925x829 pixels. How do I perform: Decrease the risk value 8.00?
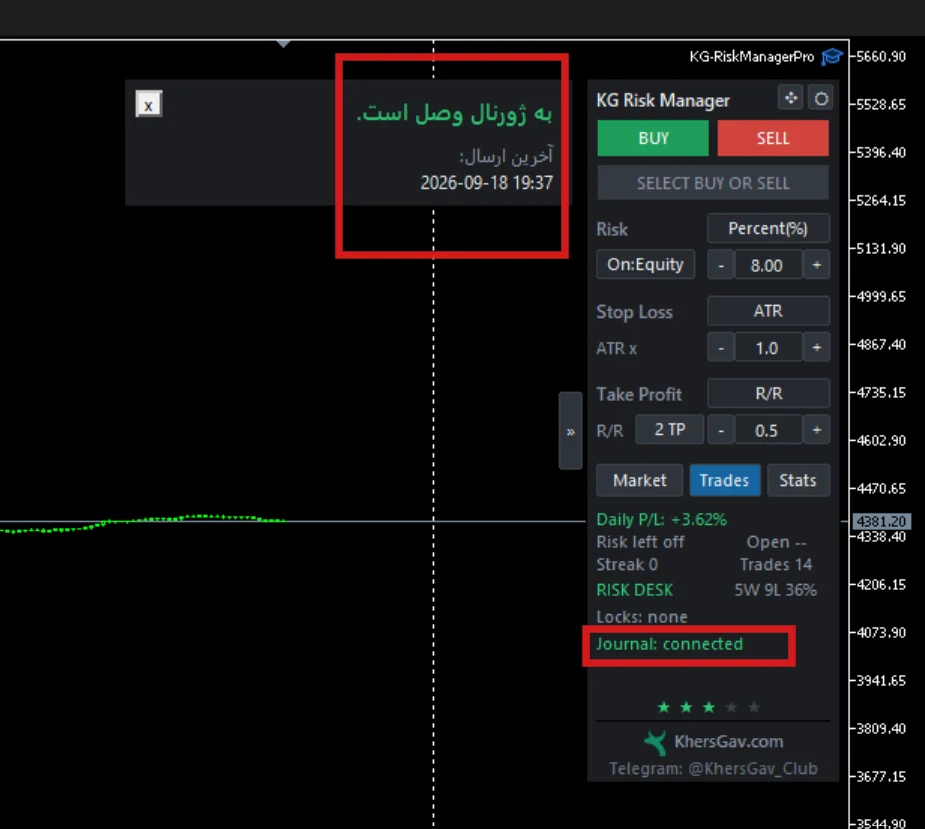pyautogui.click(x=721, y=265)
